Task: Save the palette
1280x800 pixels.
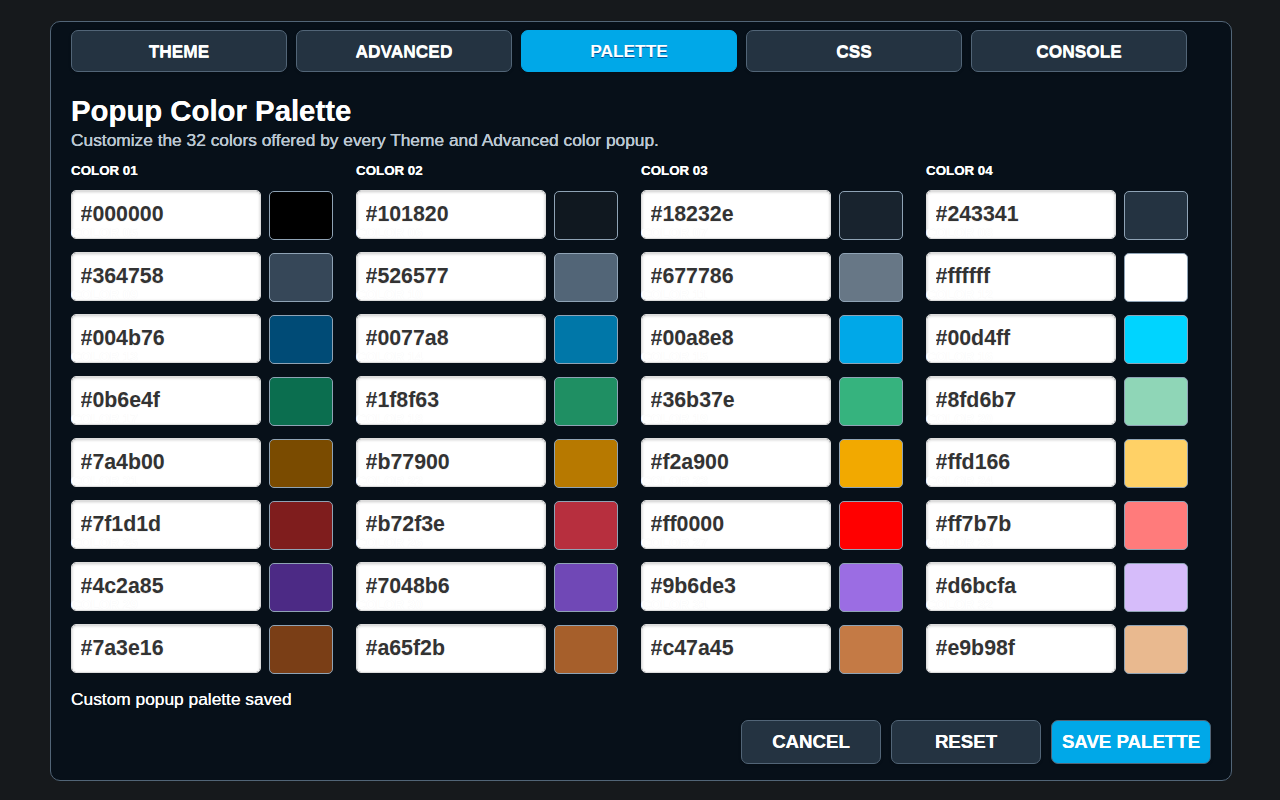Action: pyautogui.click(x=1131, y=742)
